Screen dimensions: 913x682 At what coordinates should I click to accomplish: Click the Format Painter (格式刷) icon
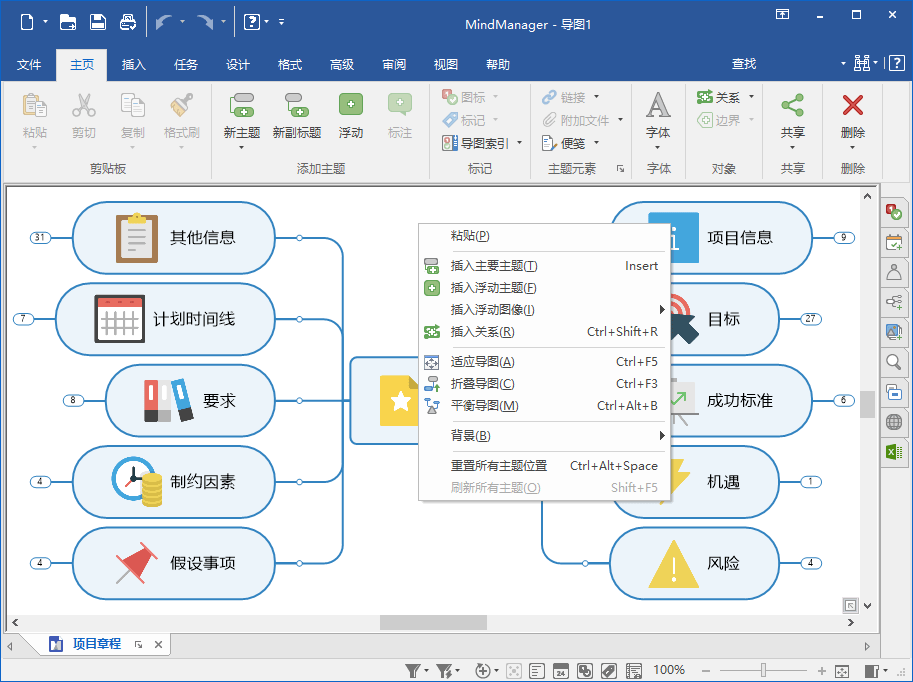(x=182, y=105)
